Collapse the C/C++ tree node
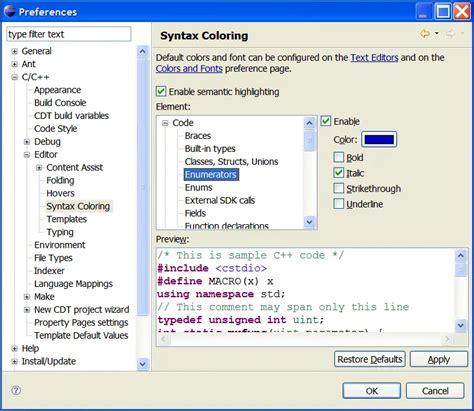The image size is (474, 411). tap(14, 77)
